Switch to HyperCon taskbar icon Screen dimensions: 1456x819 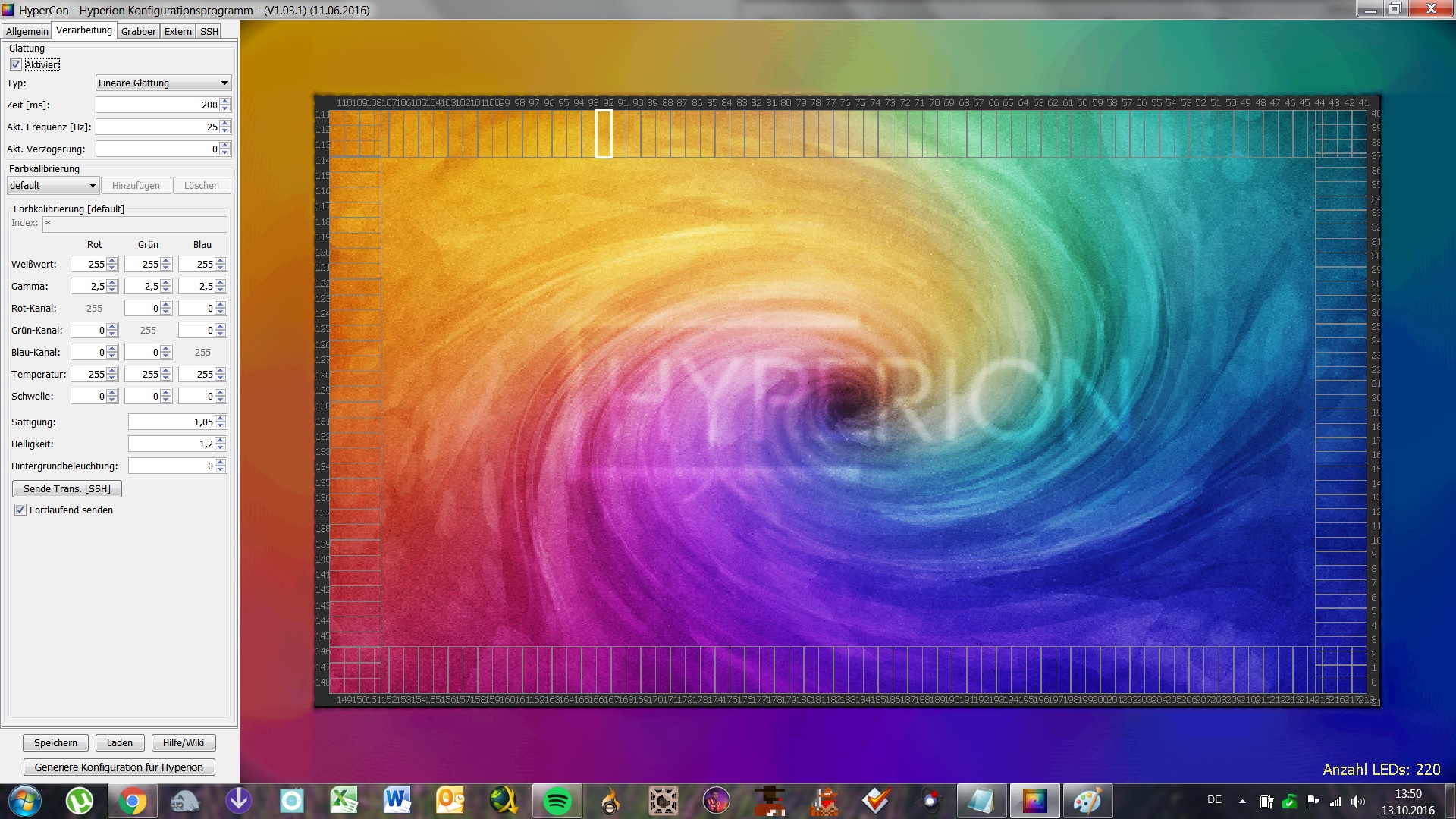click(x=1034, y=801)
